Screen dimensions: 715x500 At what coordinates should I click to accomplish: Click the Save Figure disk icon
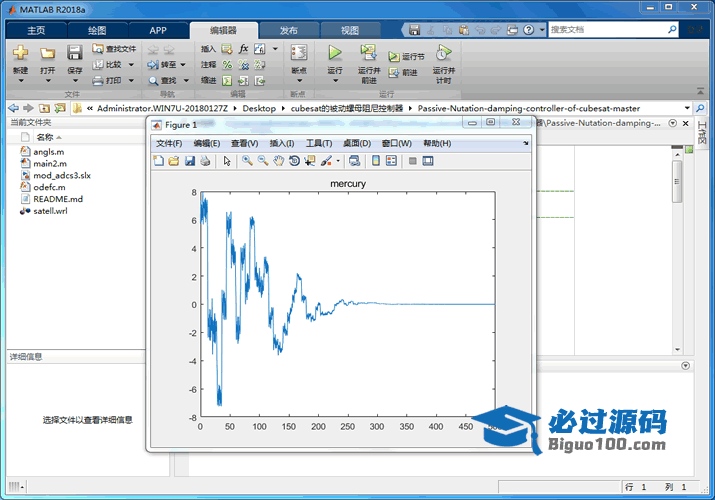pos(189,160)
